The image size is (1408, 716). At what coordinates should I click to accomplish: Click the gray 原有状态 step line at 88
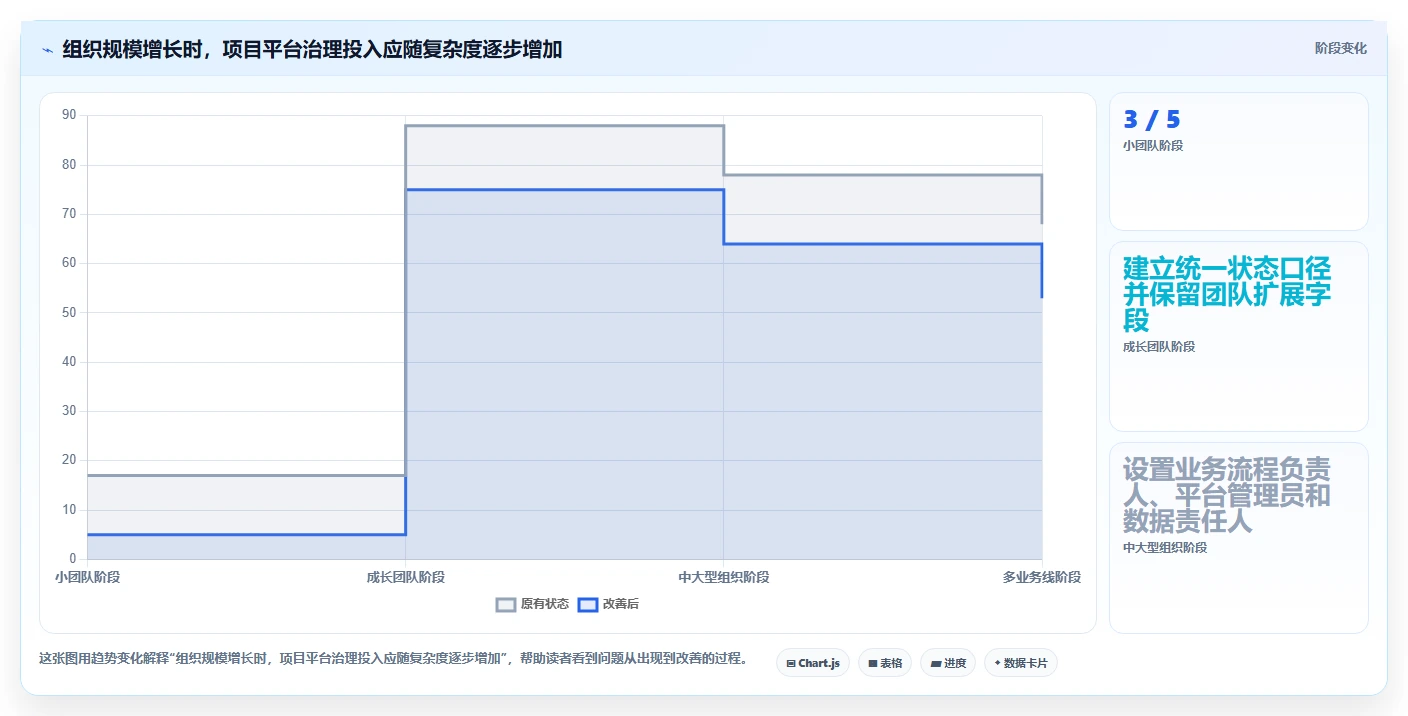(x=564, y=126)
